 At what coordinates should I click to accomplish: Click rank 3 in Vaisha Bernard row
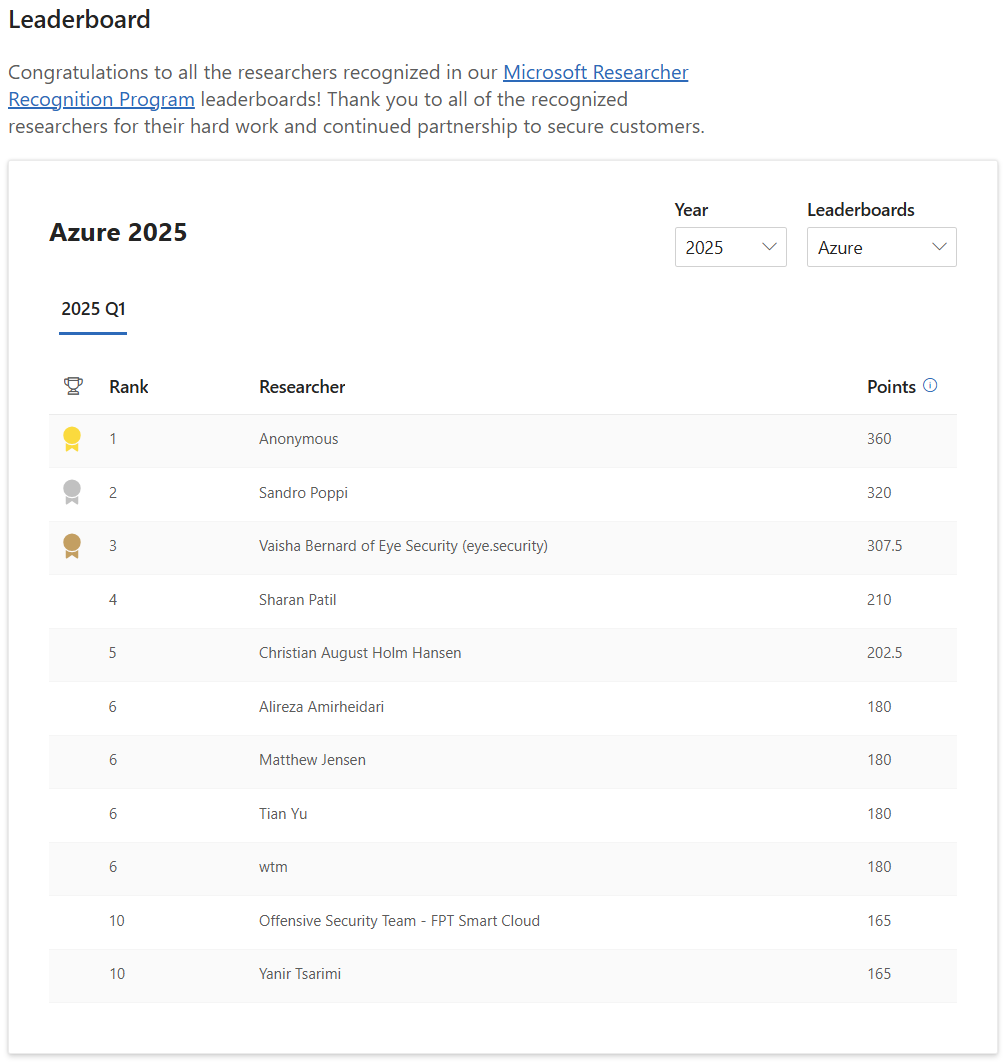[x=113, y=546]
